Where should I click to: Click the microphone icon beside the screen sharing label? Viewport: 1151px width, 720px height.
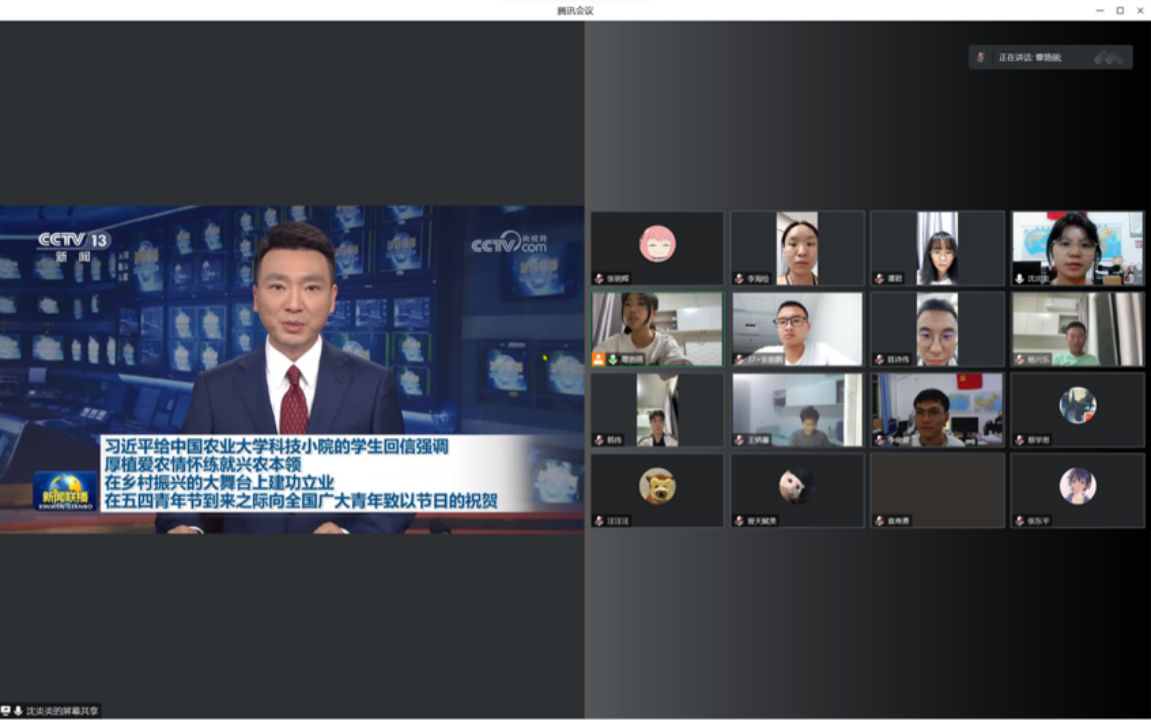(x=18, y=711)
